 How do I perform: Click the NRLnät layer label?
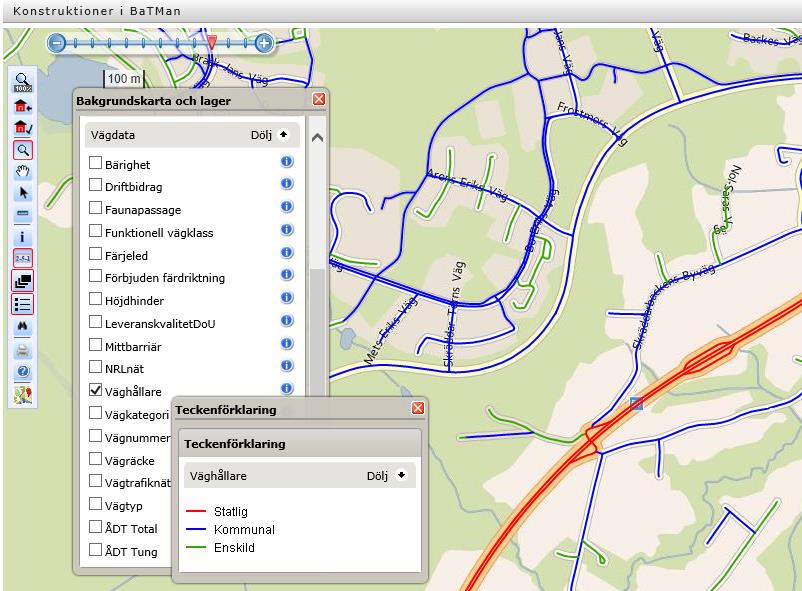click(x=124, y=369)
